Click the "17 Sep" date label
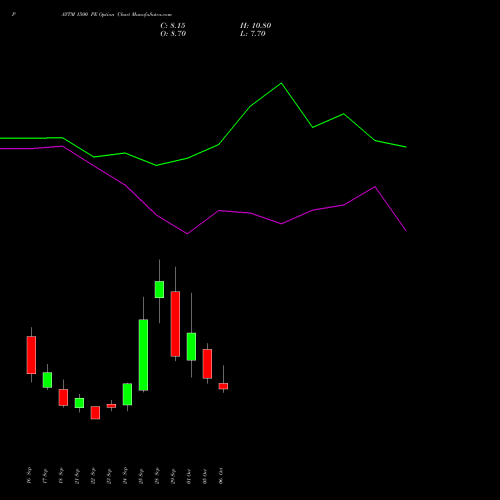Image resolution: width=500 pixels, height=500 pixels. [x=45, y=475]
